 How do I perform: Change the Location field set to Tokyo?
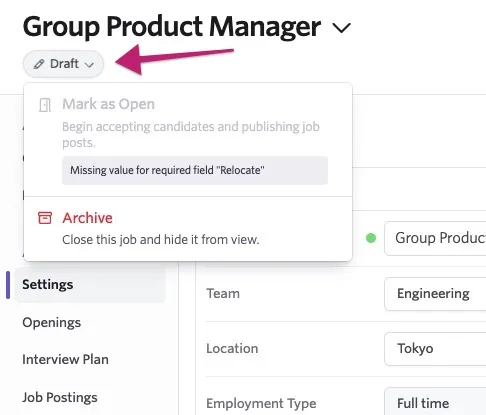pyautogui.click(x=435, y=349)
